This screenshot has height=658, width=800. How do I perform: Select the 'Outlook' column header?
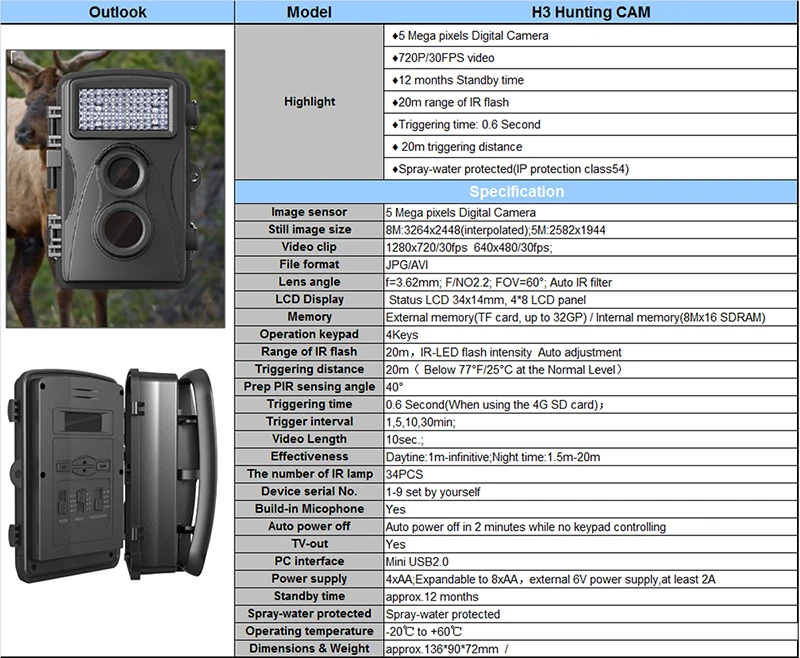pos(117,12)
